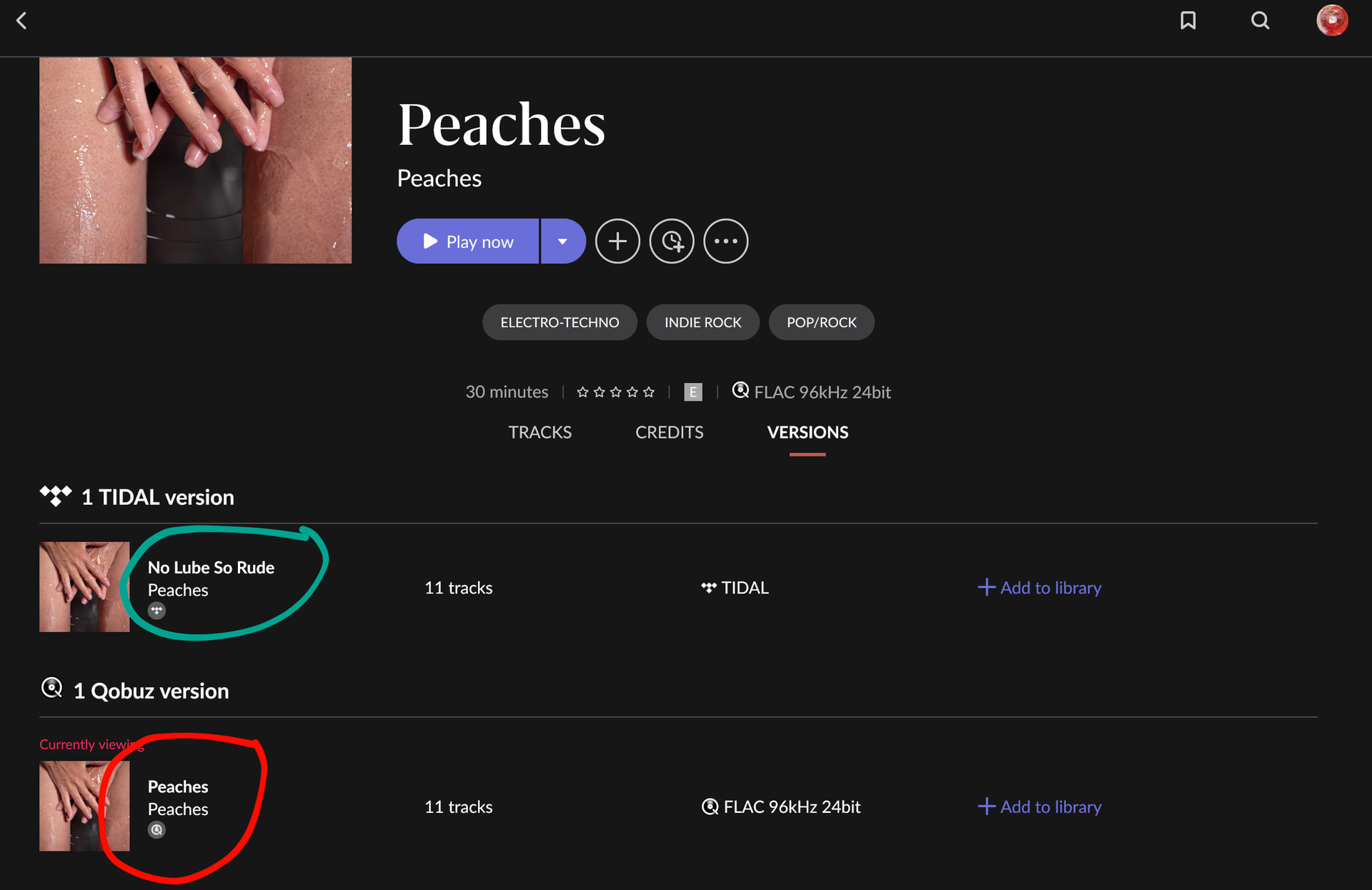Select the INDIE ROCK genre tag
This screenshot has width=1372, height=890.
(702, 322)
